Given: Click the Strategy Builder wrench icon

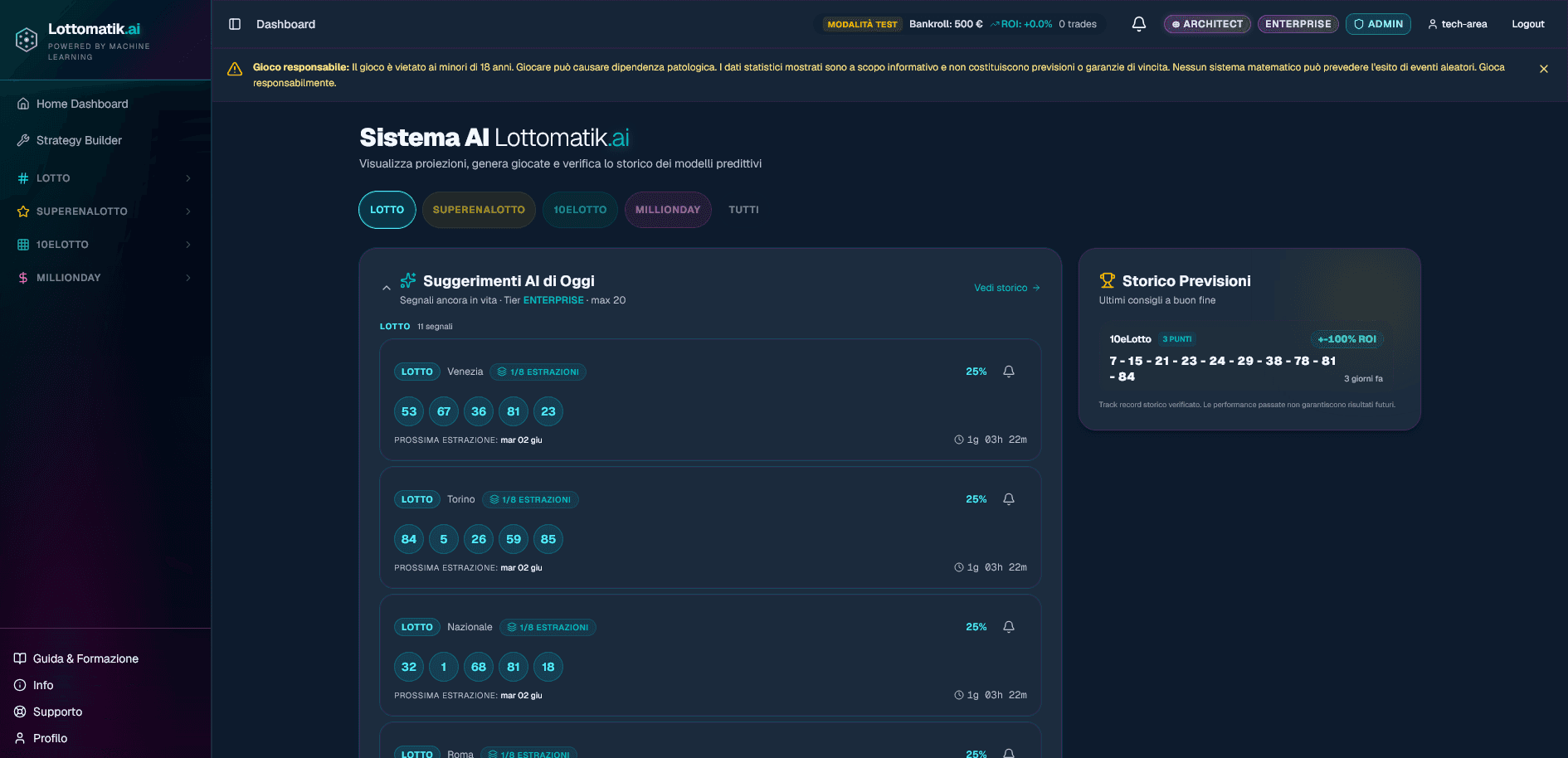Looking at the screenshot, I should click(23, 140).
